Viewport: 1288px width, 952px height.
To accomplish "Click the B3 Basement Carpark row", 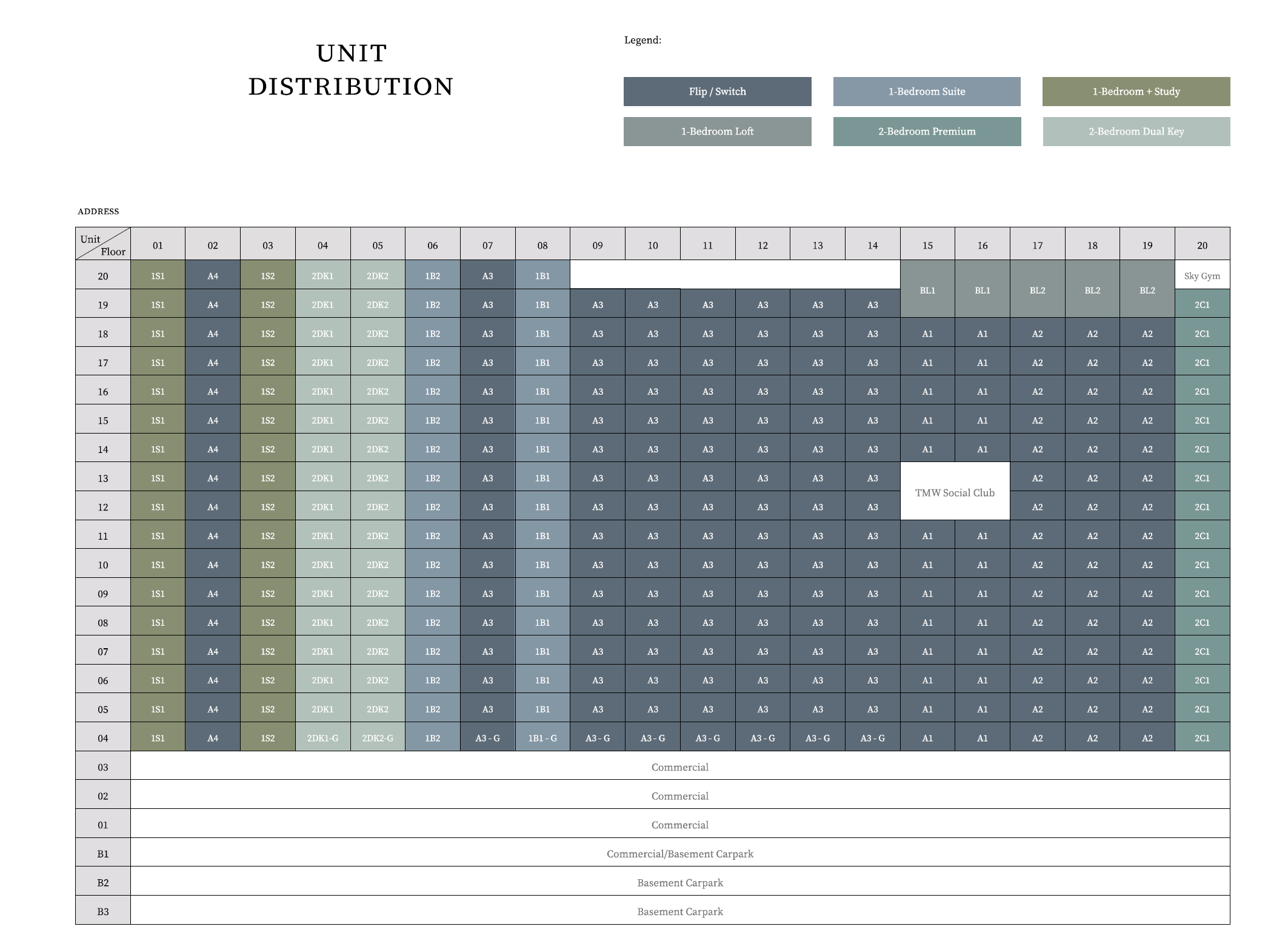I will click(x=679, y=911).
